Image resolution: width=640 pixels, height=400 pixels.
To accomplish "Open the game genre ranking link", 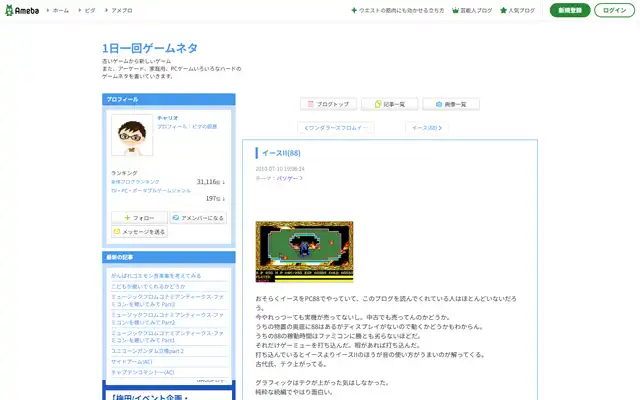I will pyautogui.click(x=151, y=191).
